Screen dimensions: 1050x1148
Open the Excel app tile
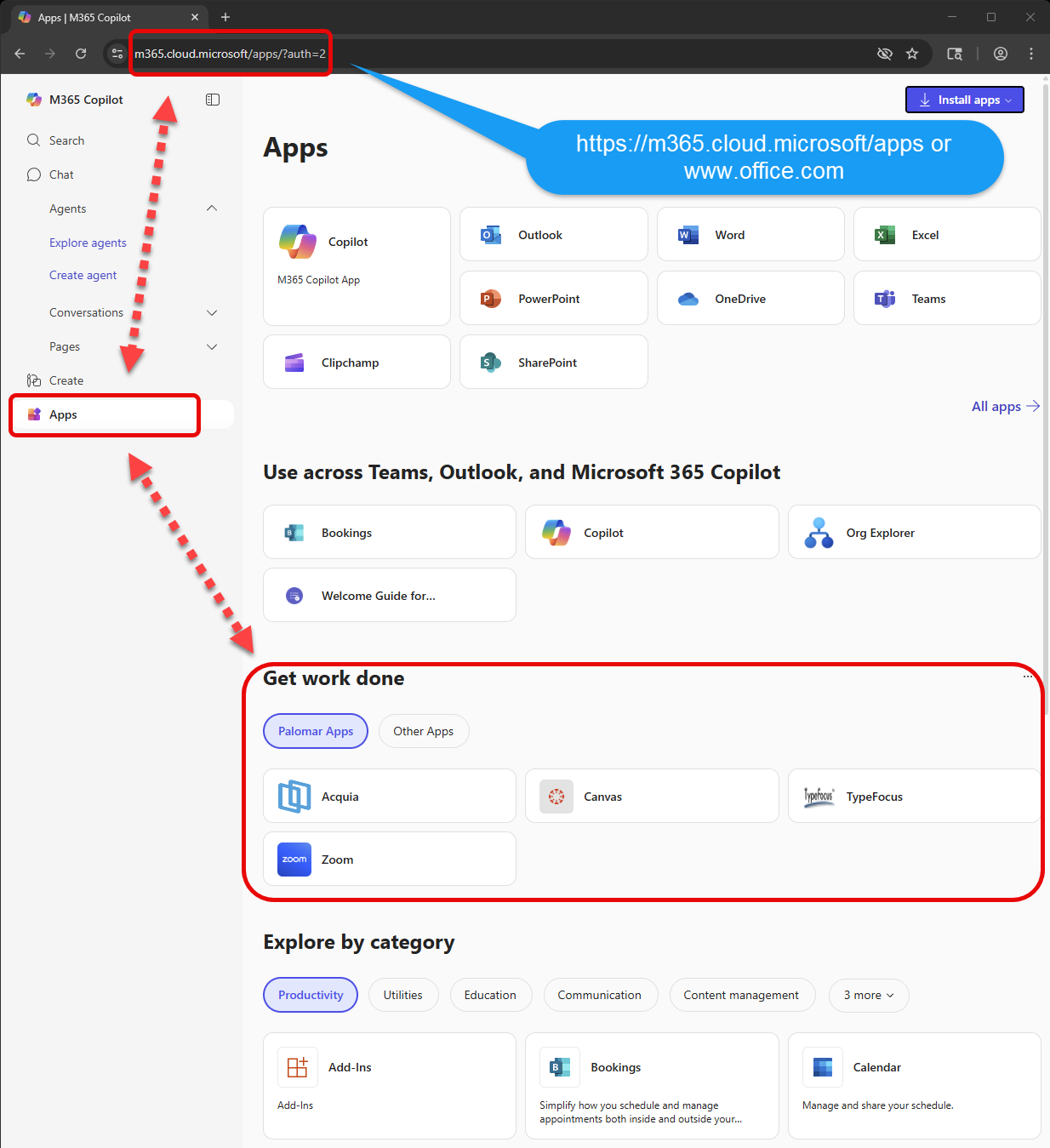point(947,235)
